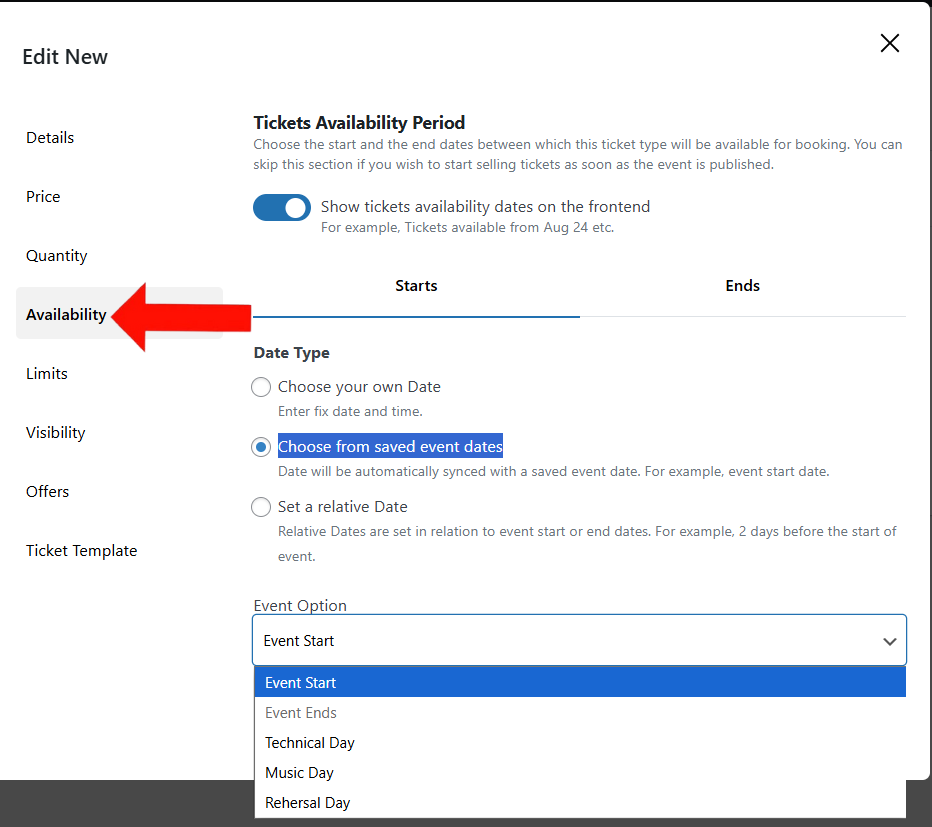The image size is (932, 827).
Task: Choose Event Start from dropdown list
Action: [x=301, y=683]
